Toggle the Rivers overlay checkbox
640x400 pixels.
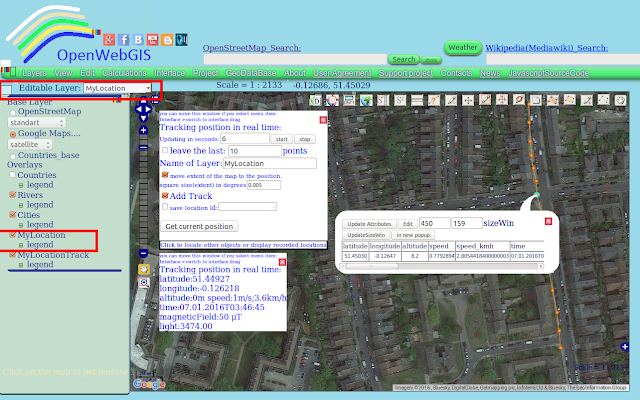[13, 195]
